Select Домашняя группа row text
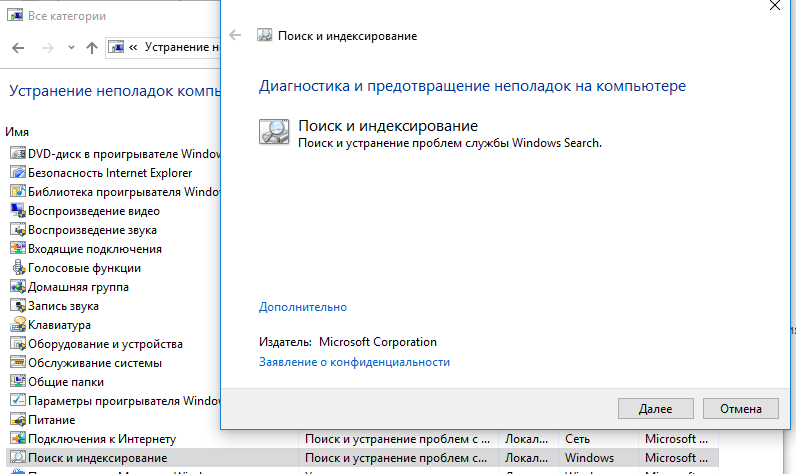 [x=78, y=287]
